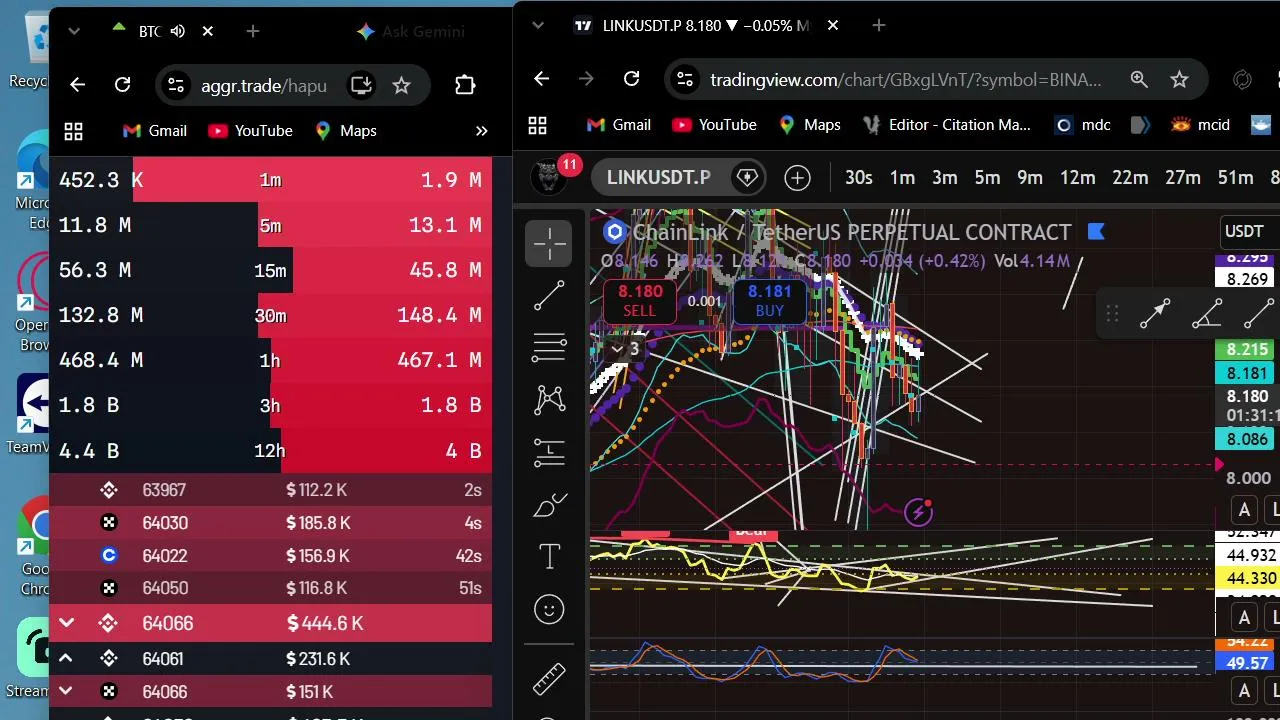The height and width of the screenshot is (720, 1280).
Task: Switch to the 22m chart timeframe
Action: tap(1130, 177)
